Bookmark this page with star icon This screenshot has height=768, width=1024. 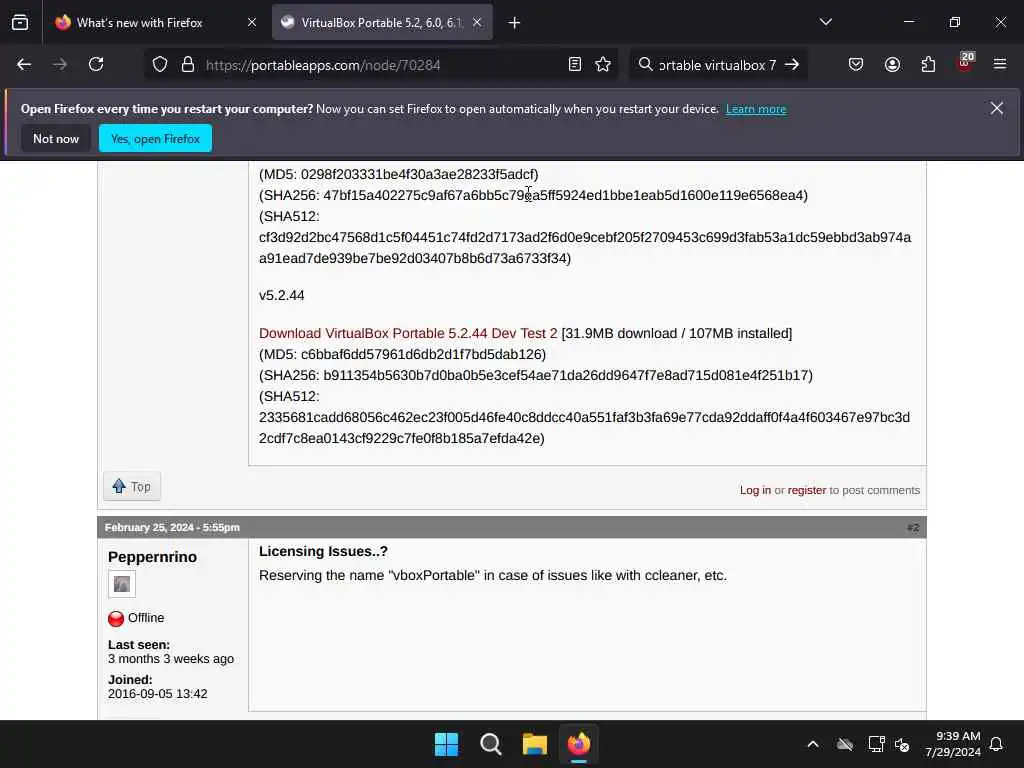click(603, 64)
